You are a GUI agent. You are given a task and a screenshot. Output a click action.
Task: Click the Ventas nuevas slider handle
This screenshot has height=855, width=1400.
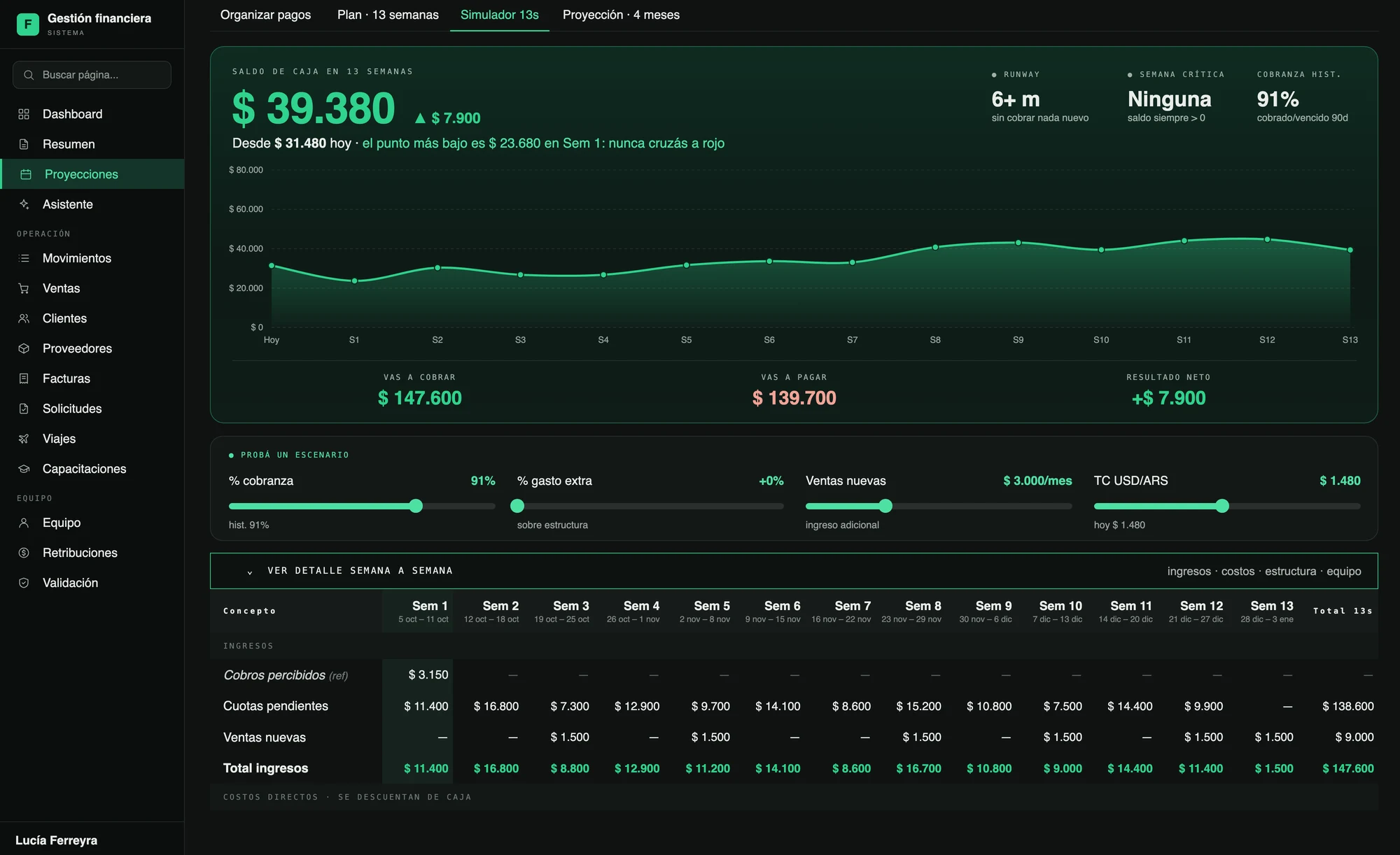(885, 506)
